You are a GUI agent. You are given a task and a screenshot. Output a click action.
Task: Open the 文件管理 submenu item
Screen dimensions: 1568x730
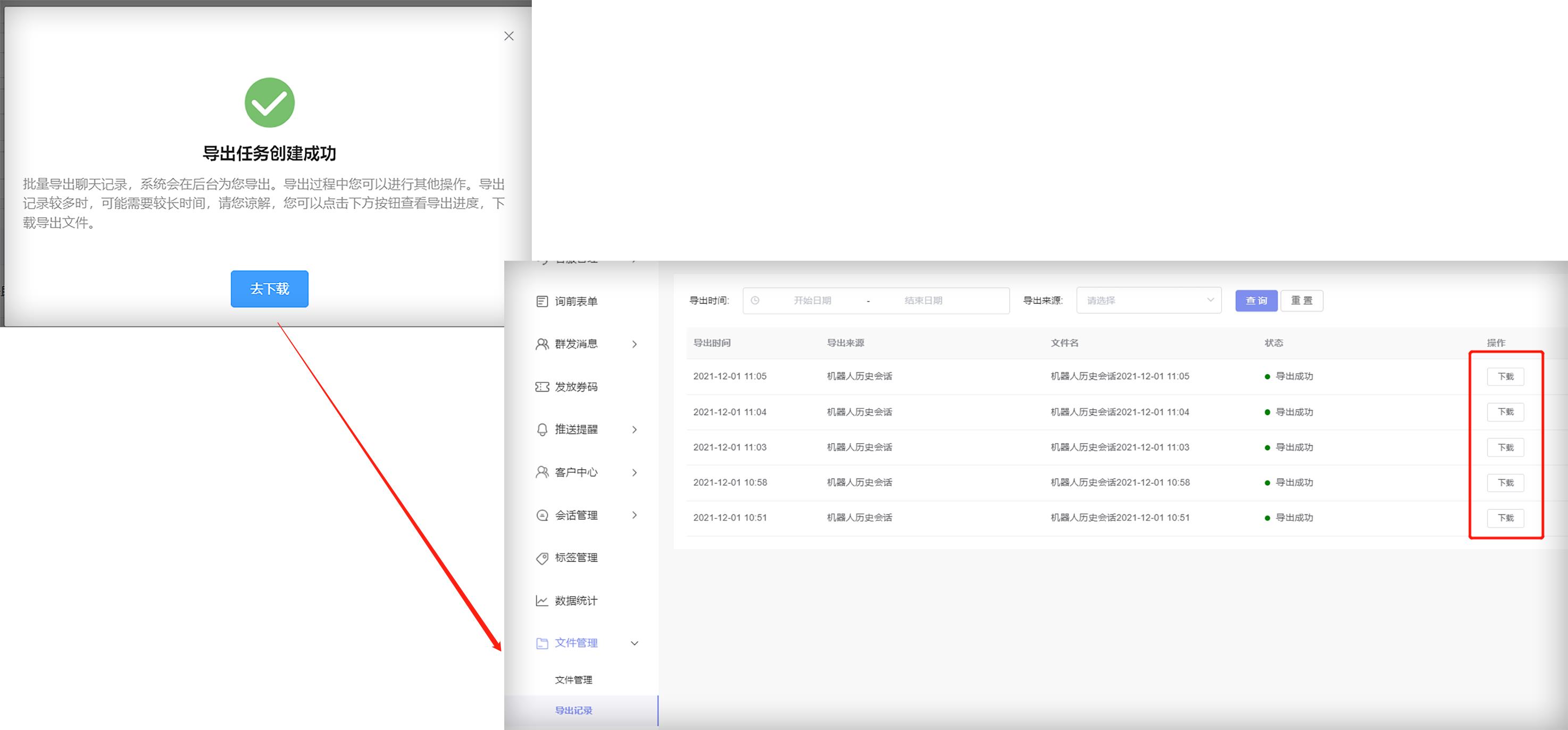[x=573, y=680]
